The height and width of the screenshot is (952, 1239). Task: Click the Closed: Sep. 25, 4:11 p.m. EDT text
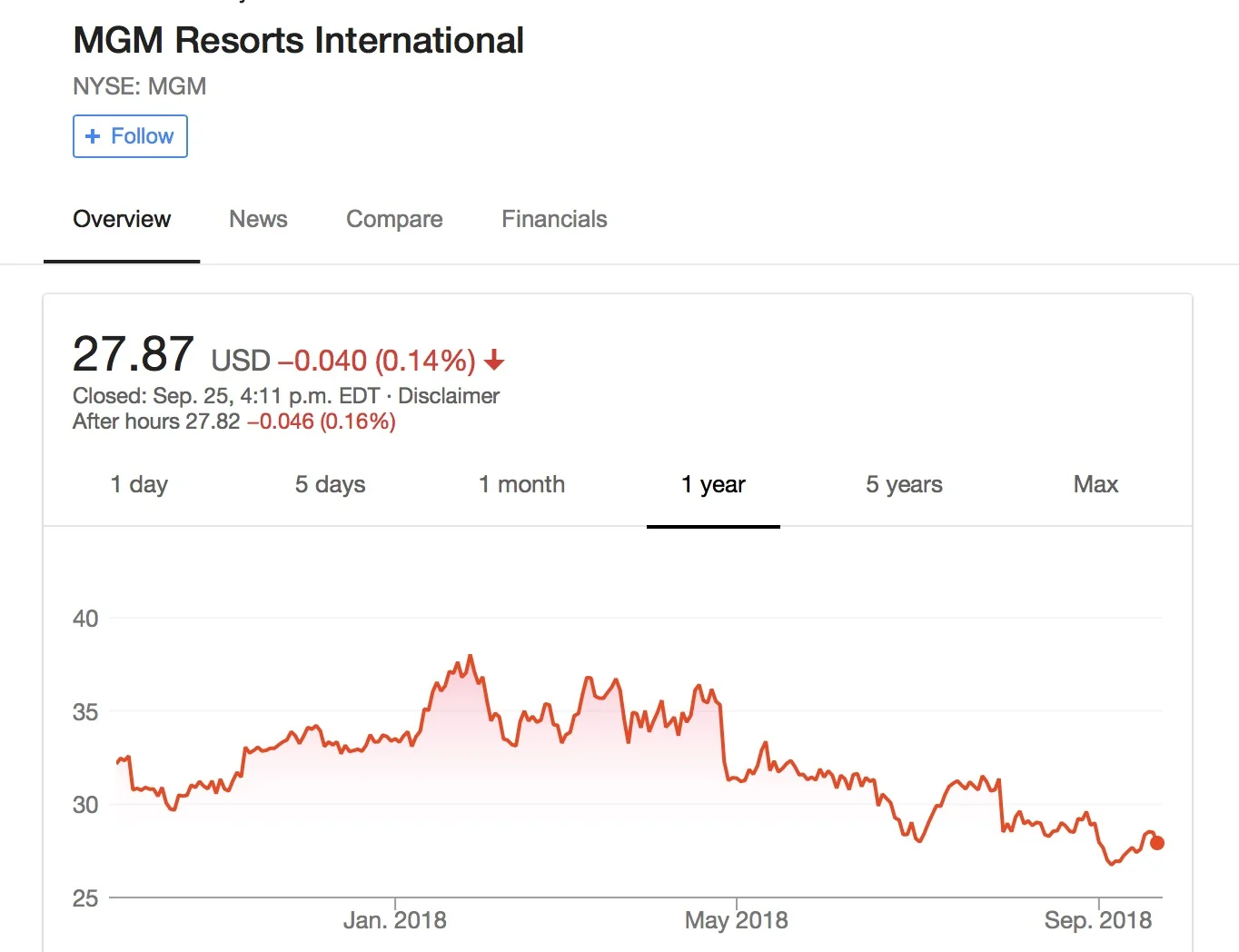click(x=226, y=396)
